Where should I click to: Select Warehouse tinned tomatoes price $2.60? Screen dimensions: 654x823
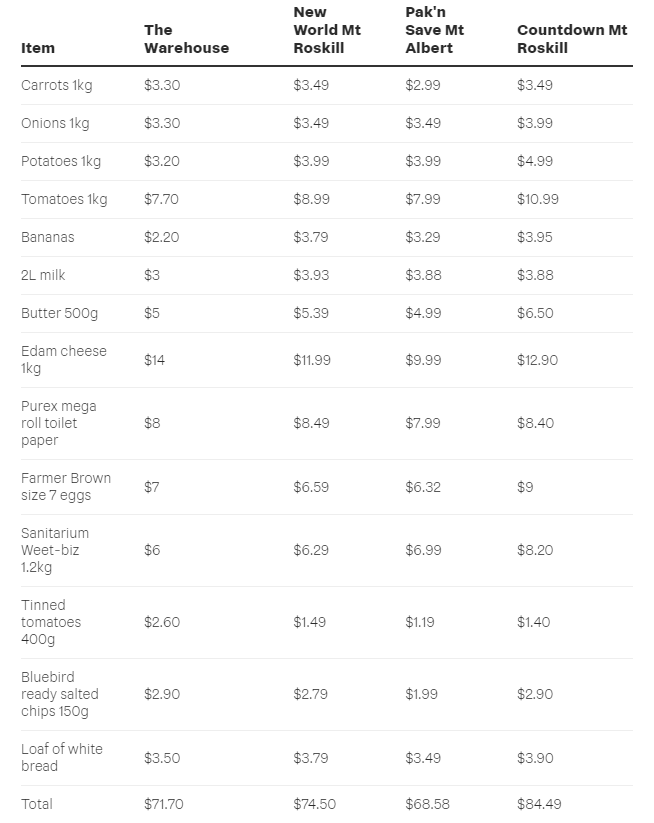pos(162,622)
